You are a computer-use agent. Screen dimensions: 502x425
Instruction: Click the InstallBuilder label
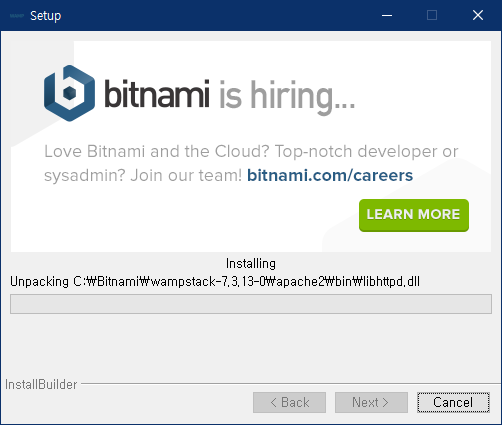pos(41,384)
